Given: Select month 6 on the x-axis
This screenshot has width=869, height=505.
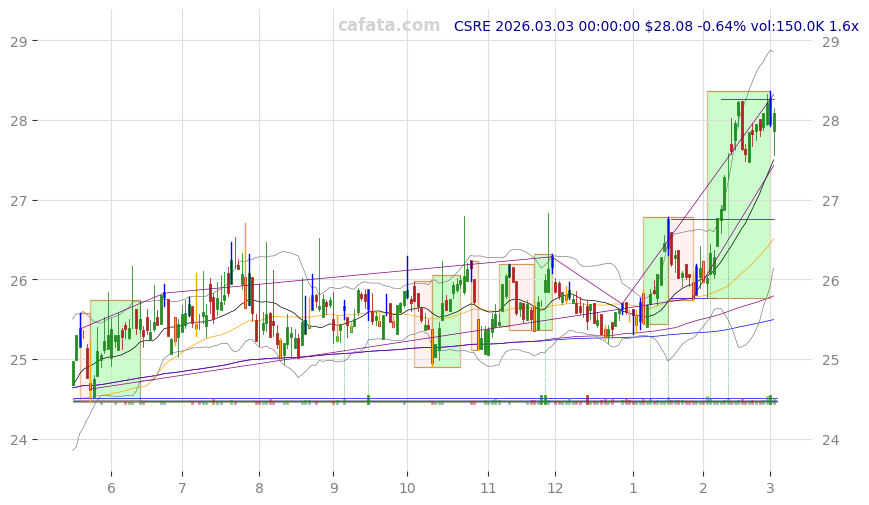Looking at the screenshot, I should 111,488.
